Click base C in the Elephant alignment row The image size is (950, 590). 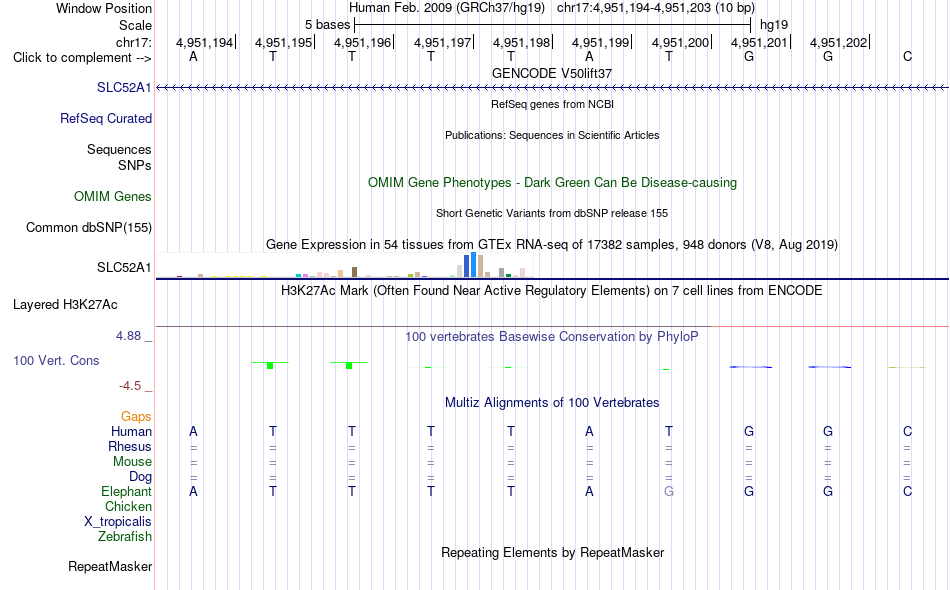907,491
